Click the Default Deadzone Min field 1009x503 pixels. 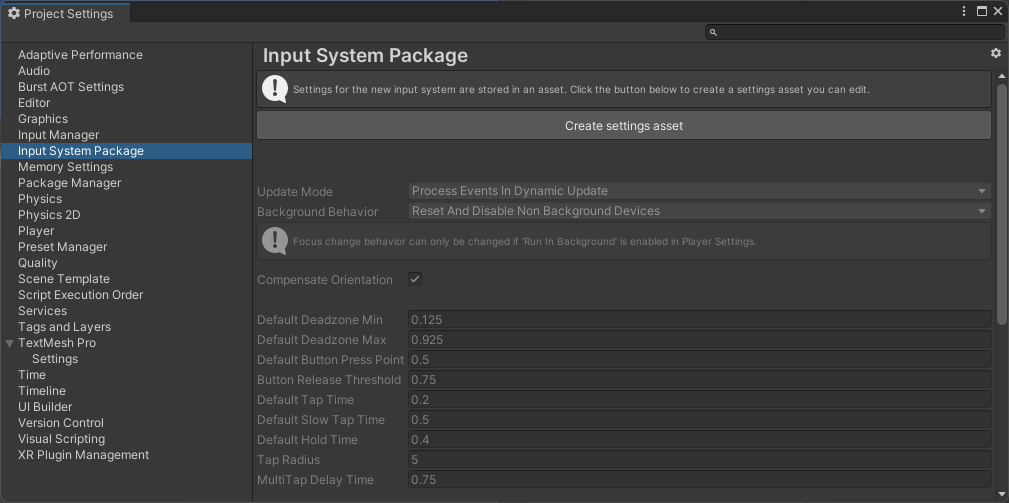click(699, 320)
